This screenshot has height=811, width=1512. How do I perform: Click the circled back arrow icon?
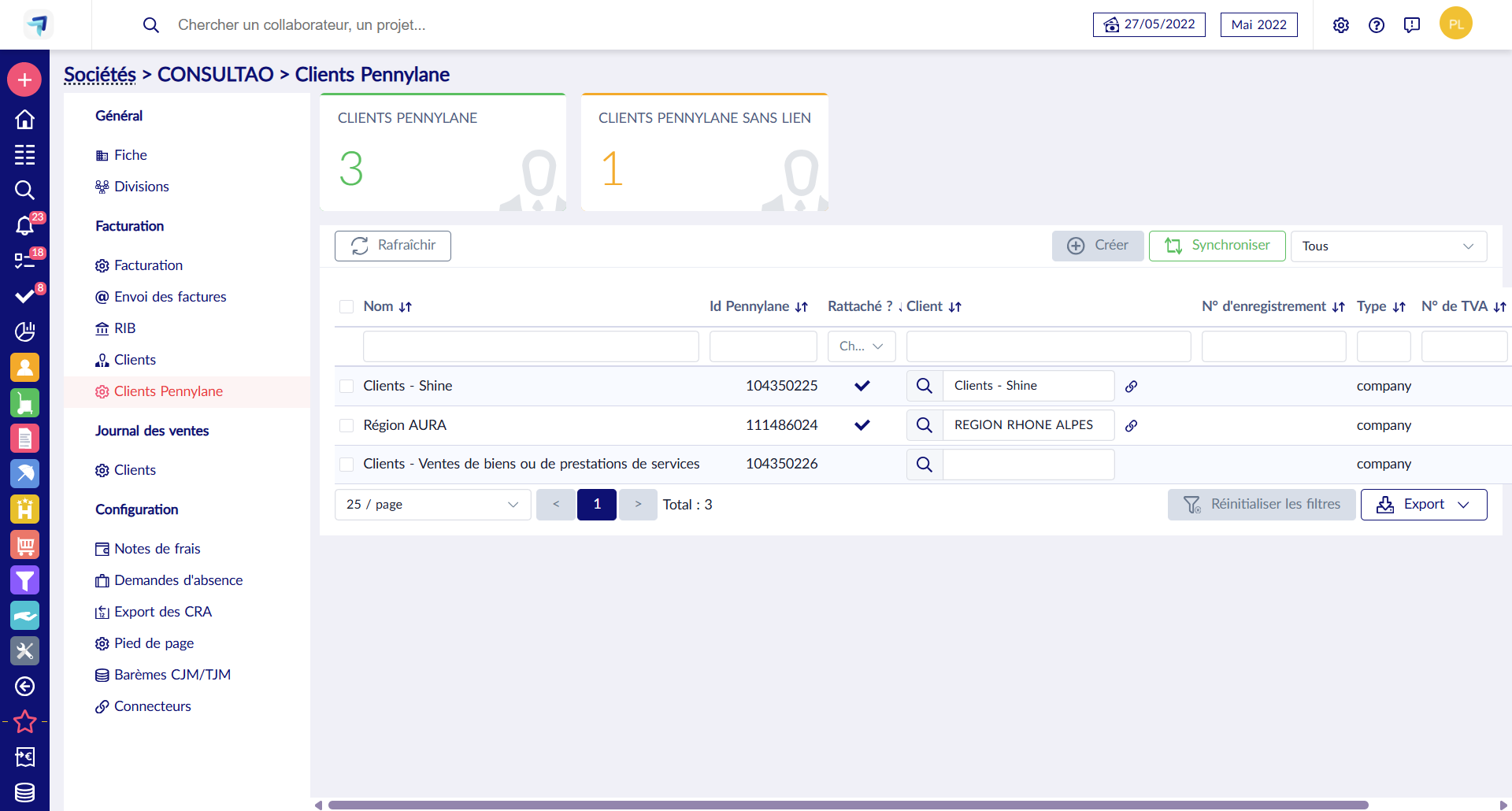24,687
